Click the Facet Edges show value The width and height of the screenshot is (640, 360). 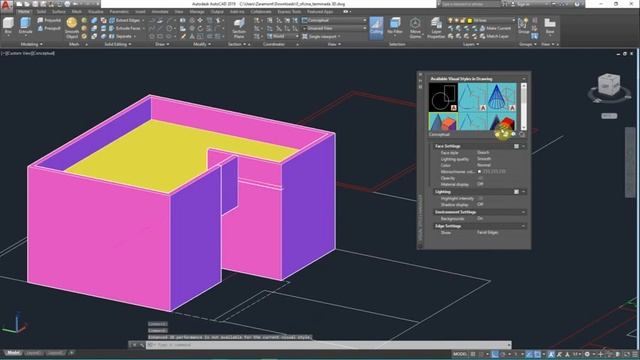pos(488,233)
